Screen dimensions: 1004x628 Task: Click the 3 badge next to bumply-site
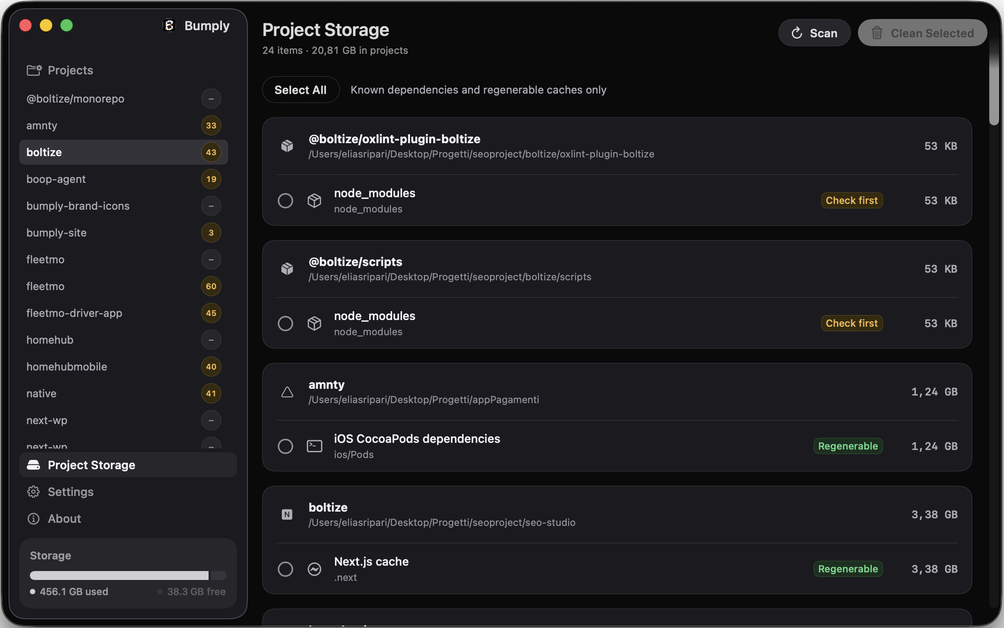(x=211, y=233)
